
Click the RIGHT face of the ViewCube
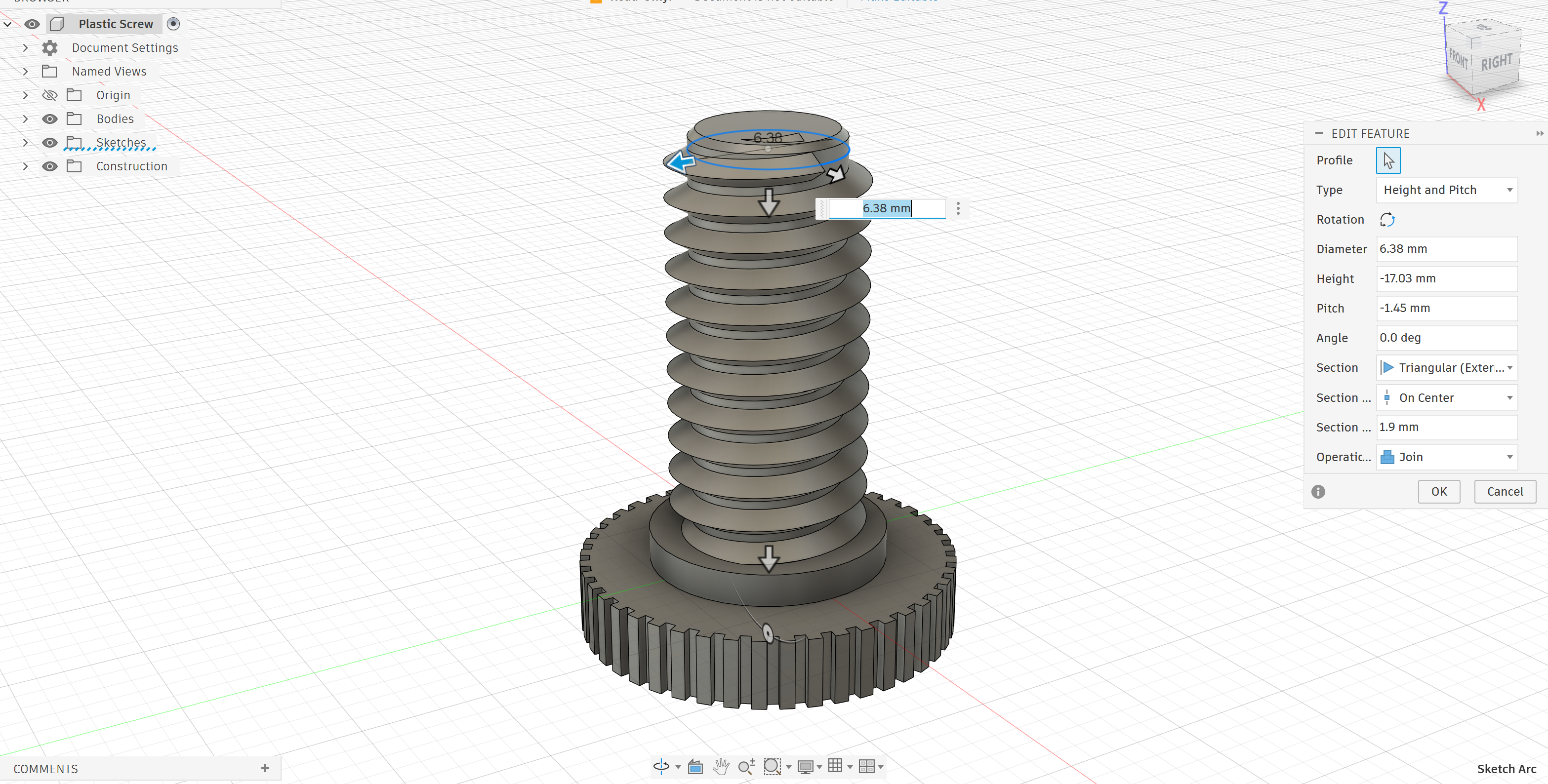click(x=1496, y=62)
